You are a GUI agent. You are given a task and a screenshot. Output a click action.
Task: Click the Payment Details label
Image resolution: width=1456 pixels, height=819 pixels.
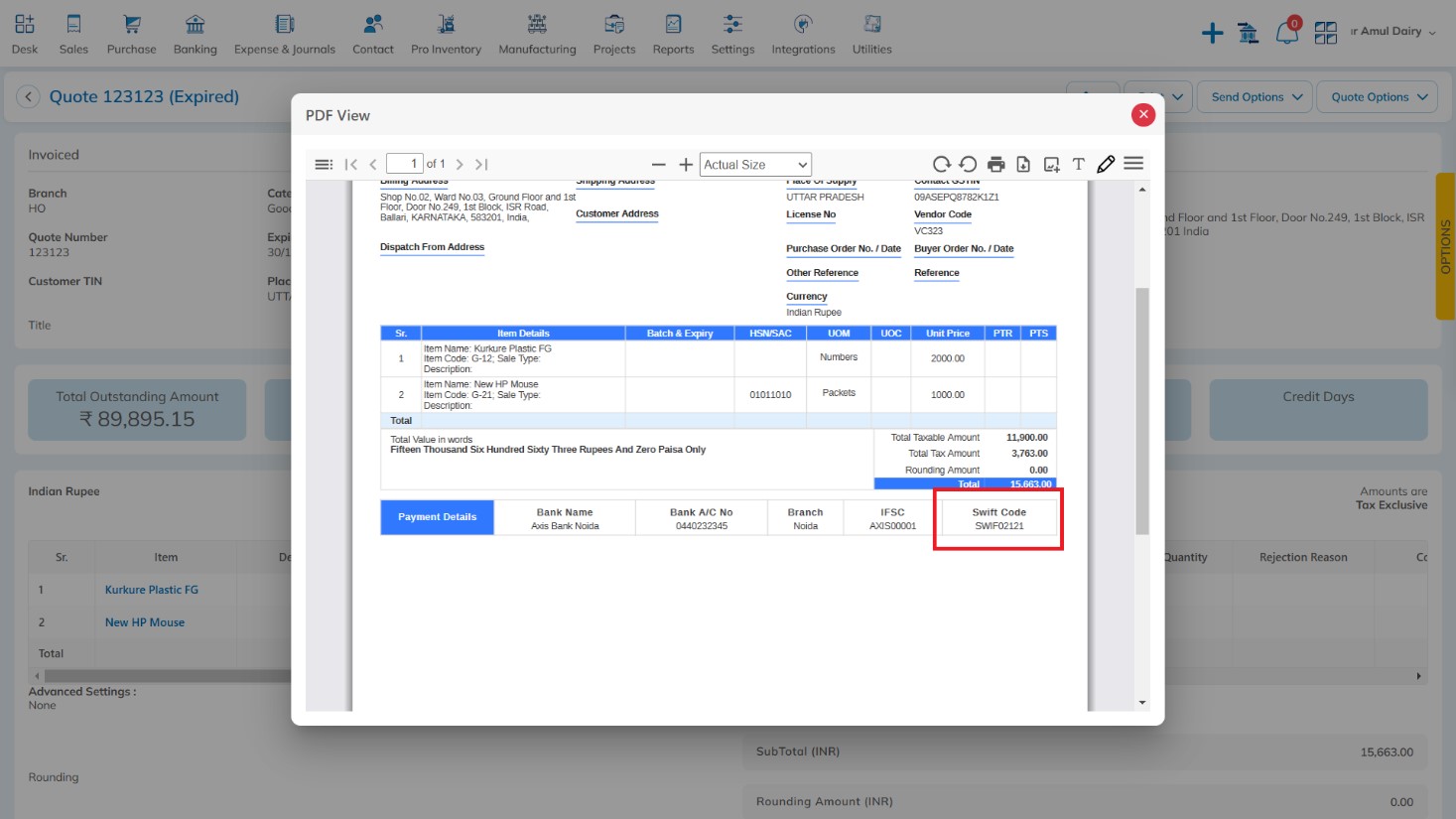tap(437, 517)
